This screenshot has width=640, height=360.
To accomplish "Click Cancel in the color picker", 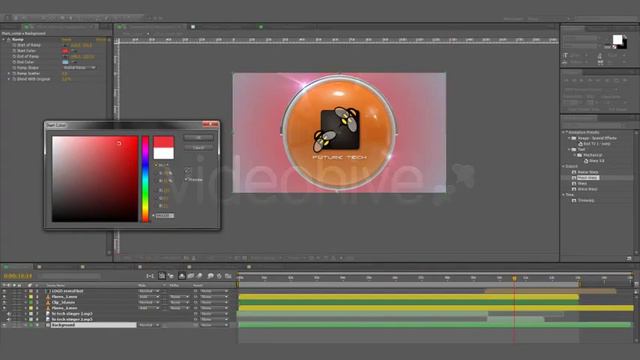I will (198, 148).
